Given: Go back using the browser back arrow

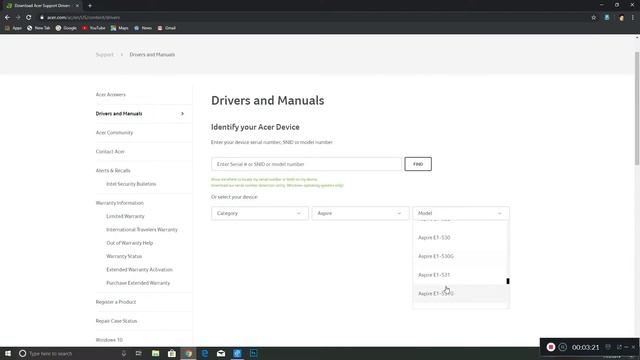Looking at the screenshot, I should (x=7, y=18).
